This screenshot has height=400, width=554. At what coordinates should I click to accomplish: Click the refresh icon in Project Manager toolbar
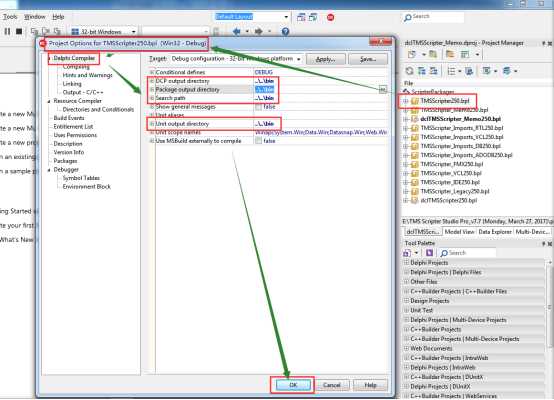[409, 71]
